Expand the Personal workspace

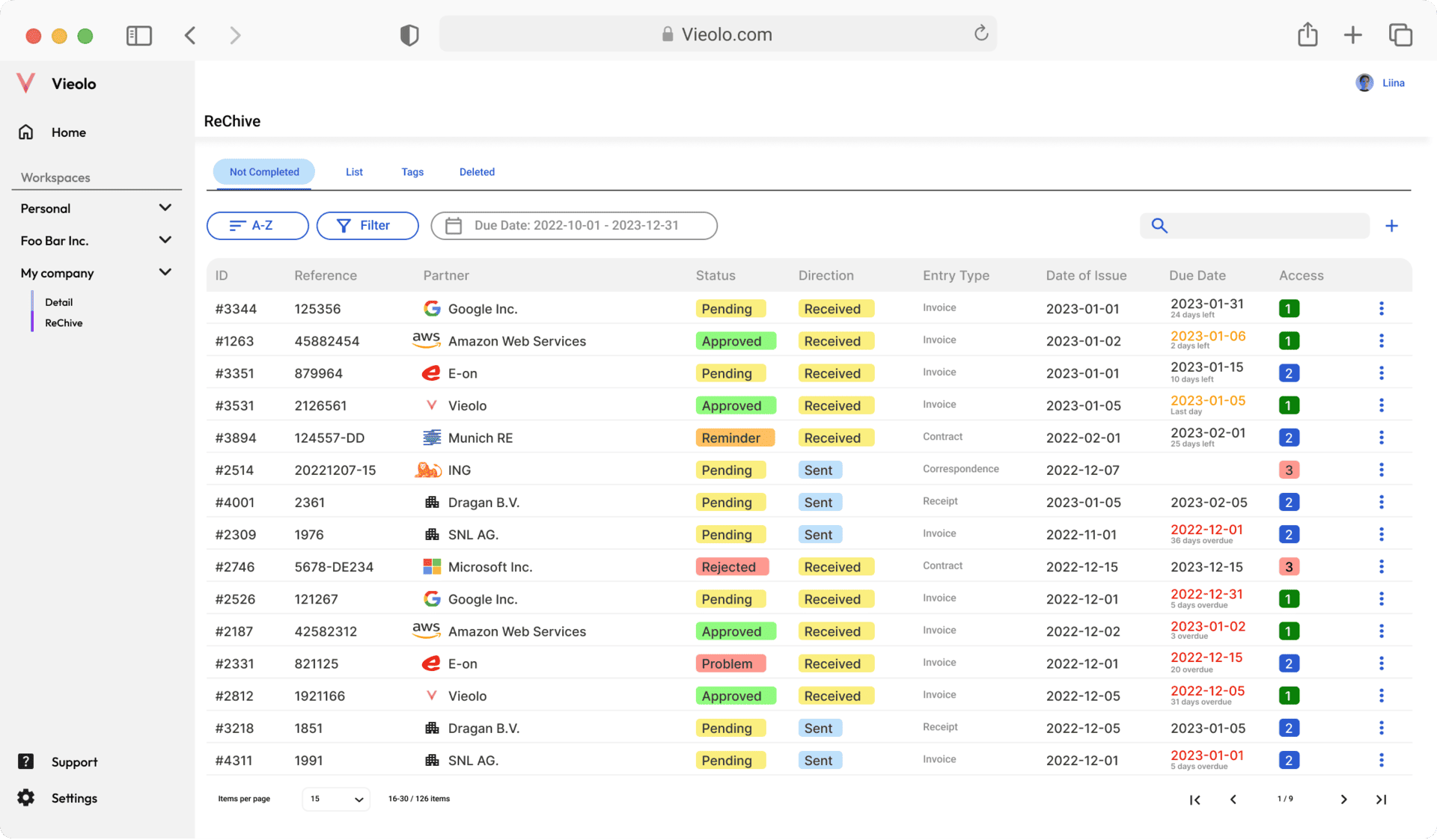pos(165,208)
